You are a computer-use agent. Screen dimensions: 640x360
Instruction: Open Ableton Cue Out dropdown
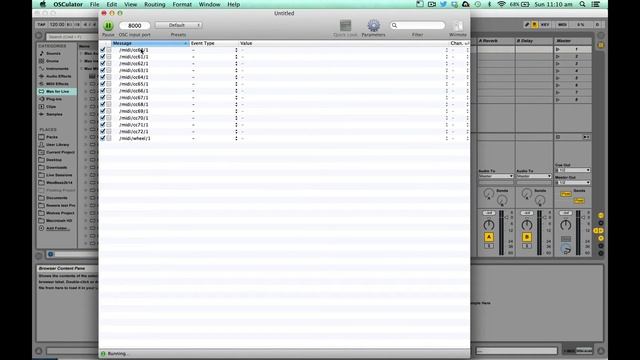pyautogui.click(x=573, y=170)
